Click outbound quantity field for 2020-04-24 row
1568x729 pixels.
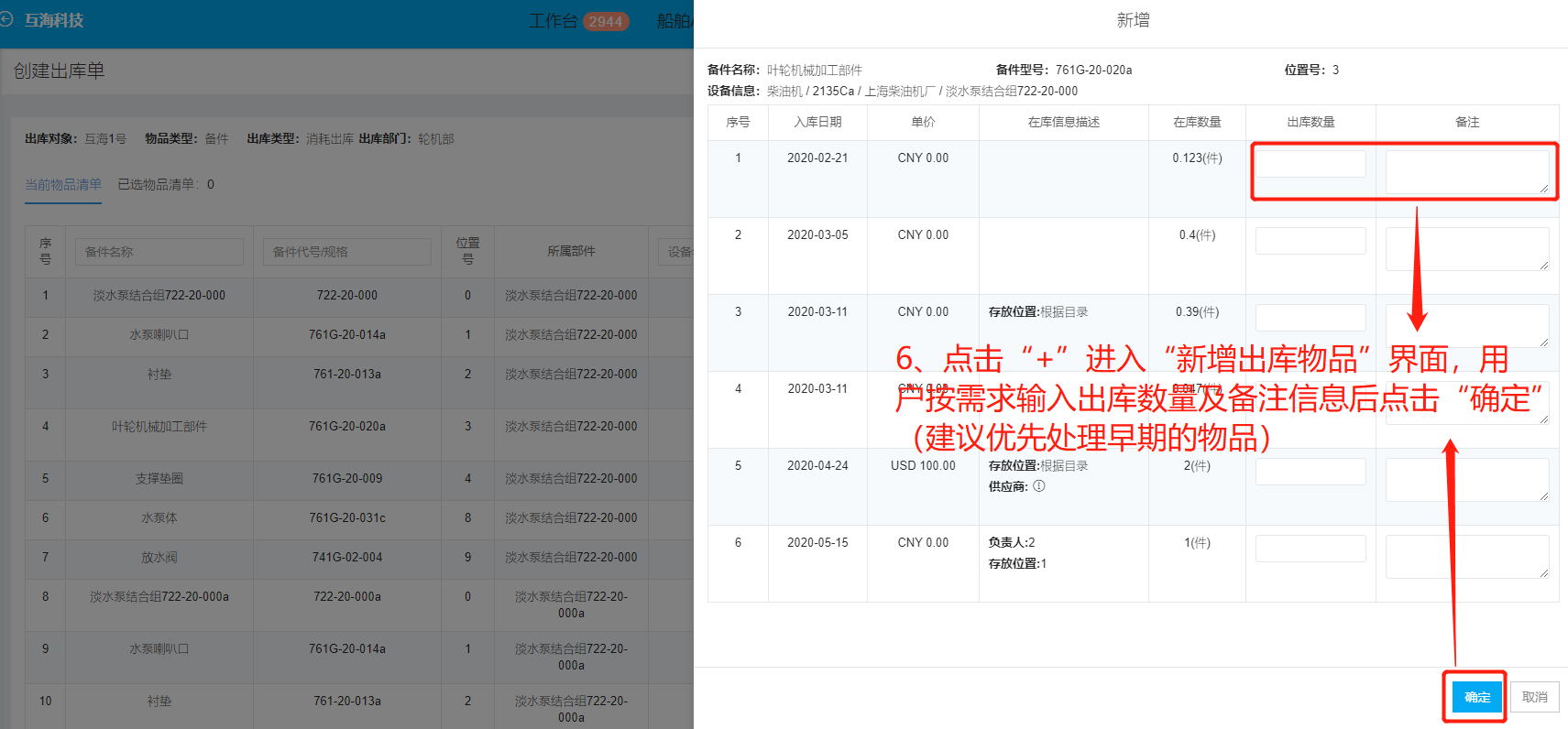point(1310,472)
